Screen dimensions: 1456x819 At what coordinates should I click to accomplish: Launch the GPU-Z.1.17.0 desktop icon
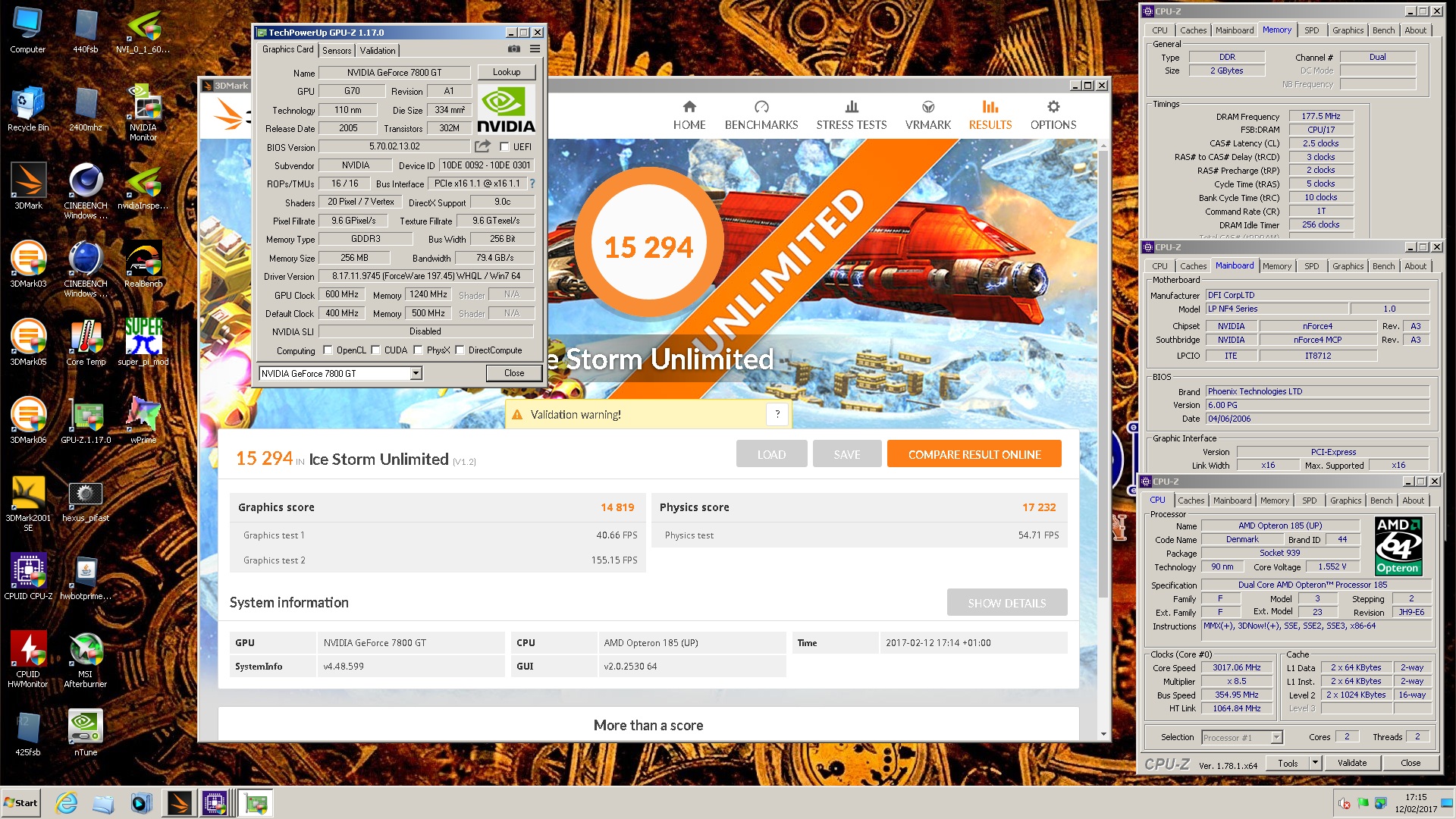(86, 420)
